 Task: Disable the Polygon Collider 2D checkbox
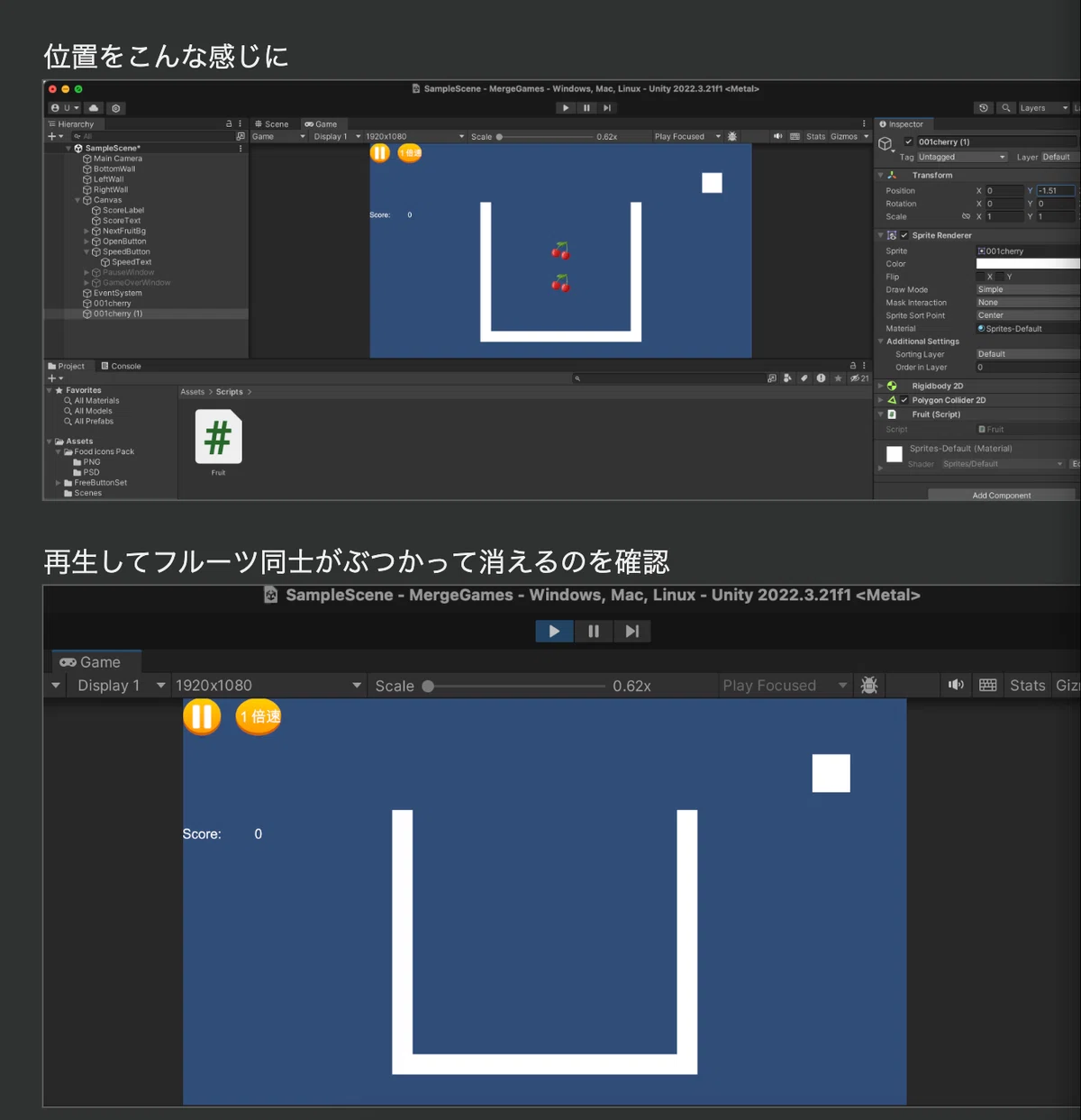point(904,400)
